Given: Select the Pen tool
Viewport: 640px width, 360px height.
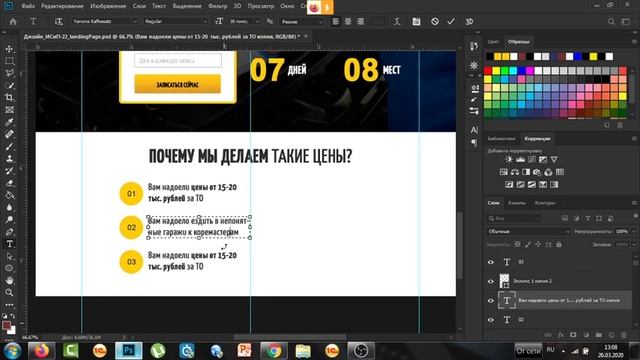Looking at the screenshot, I should point(9,232).
